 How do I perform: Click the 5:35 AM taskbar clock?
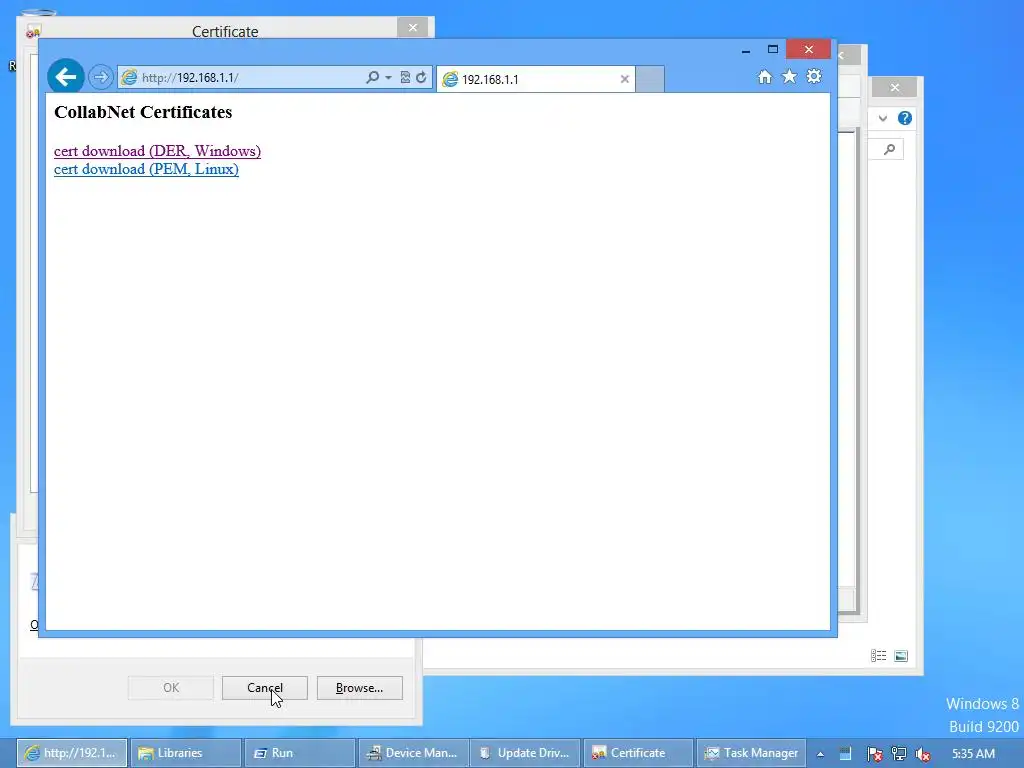tap(973, 753)
